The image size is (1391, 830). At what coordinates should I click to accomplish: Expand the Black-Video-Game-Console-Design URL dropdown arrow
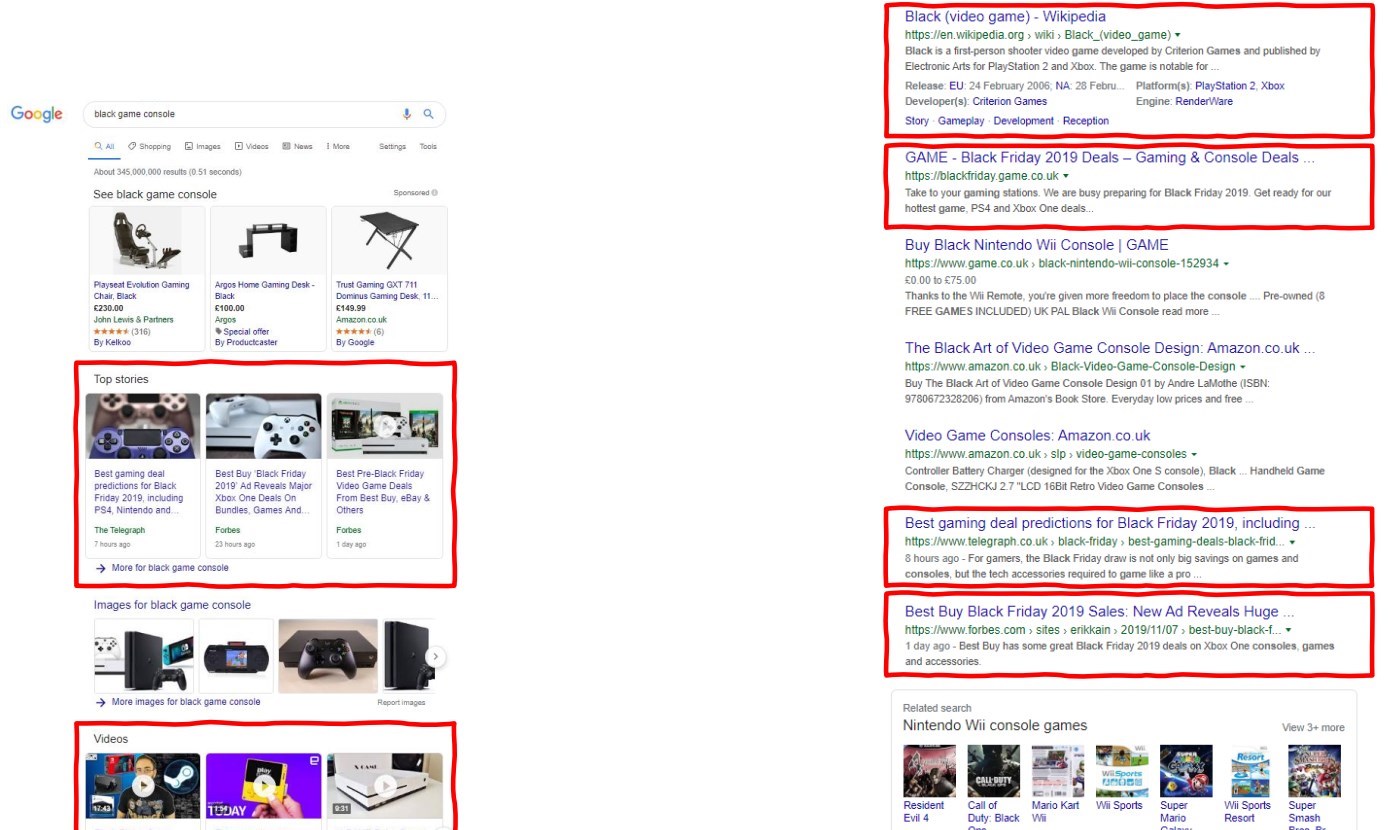tap(1243, 367)
